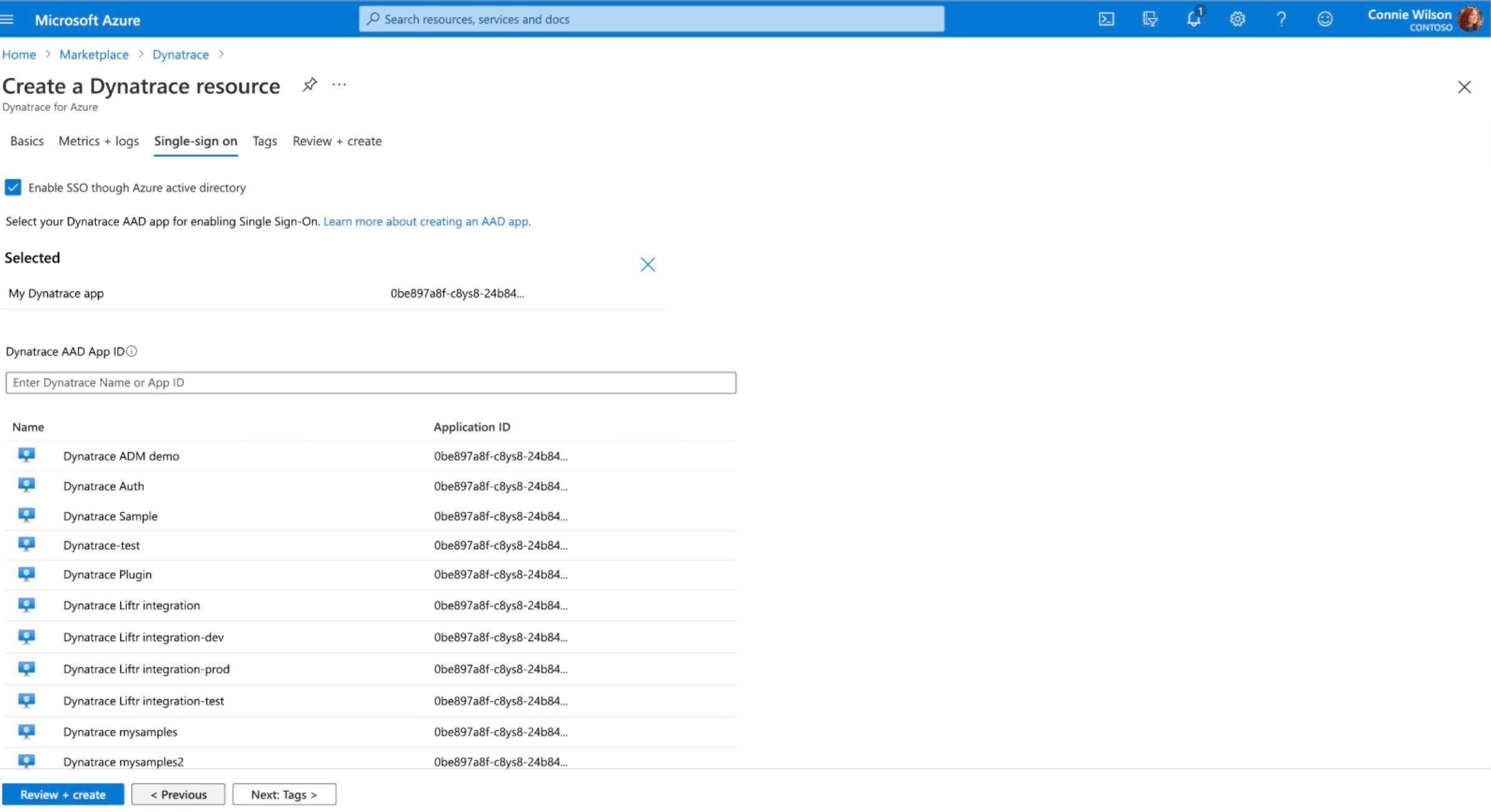The image size is (1491, 812).
Task: Open the notifications bell
Action: point(1194,18)
